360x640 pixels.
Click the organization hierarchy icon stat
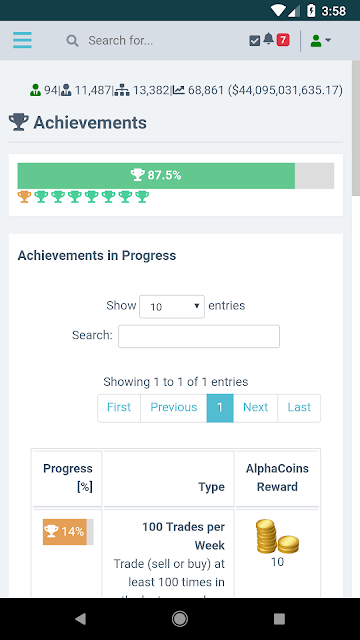point(122,90)
